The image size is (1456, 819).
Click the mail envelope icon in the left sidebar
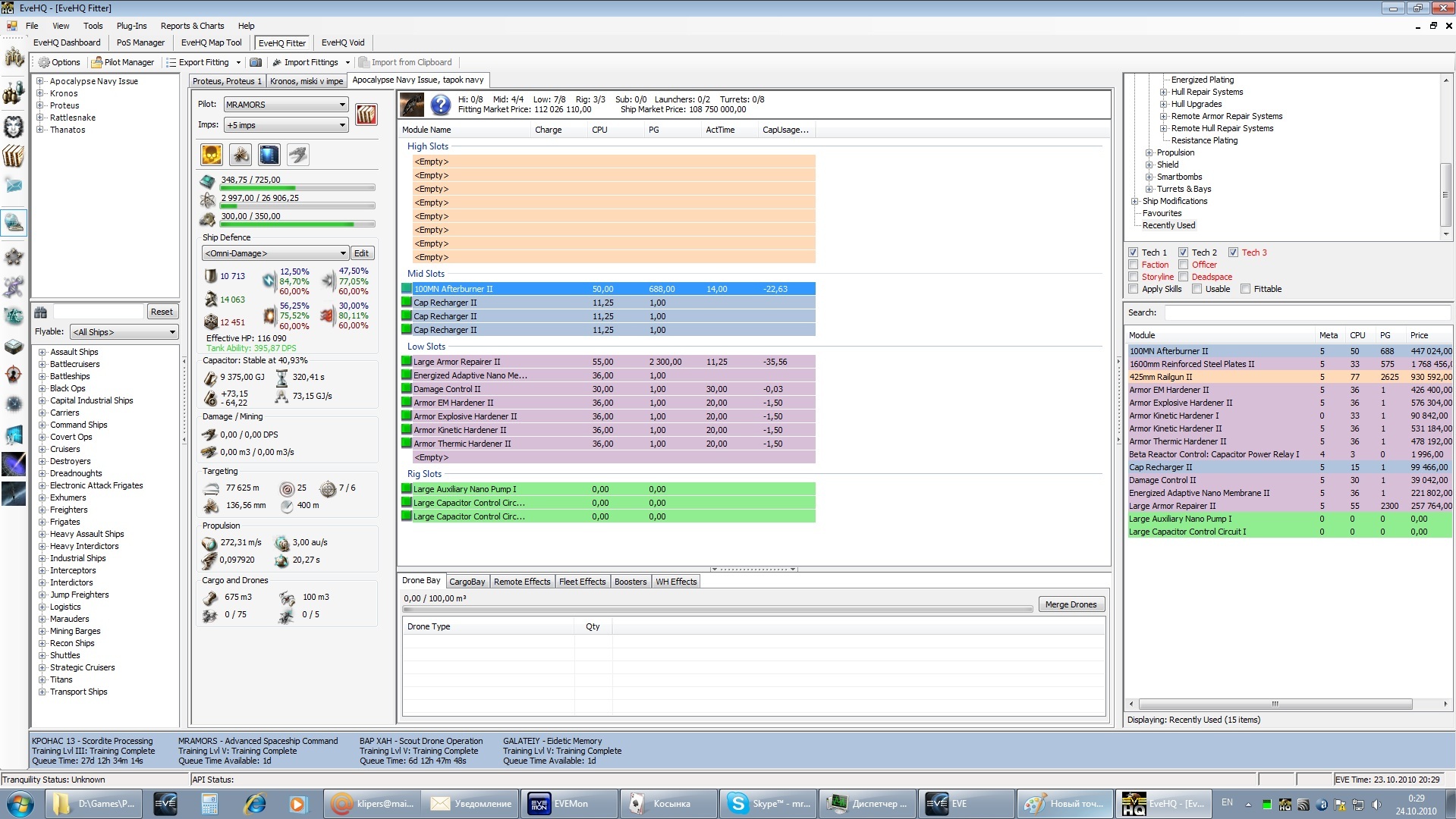[x=14, y=185]
